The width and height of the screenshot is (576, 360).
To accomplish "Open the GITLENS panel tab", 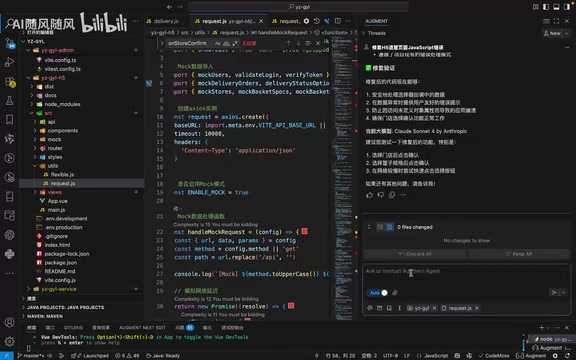I will tap(73, 327).
